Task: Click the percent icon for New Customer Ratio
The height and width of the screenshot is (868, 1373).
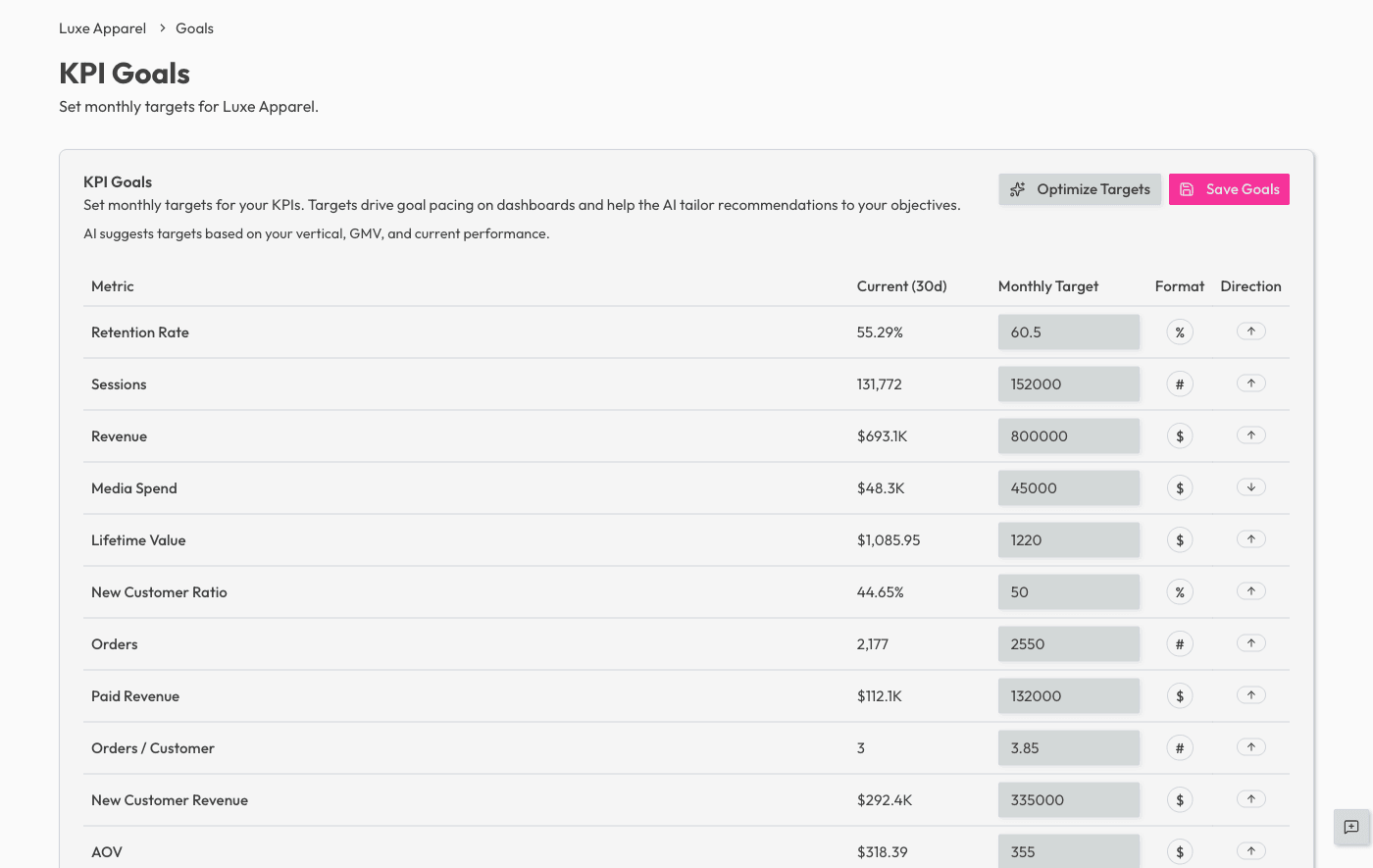Action: [x=1180, y=591]
